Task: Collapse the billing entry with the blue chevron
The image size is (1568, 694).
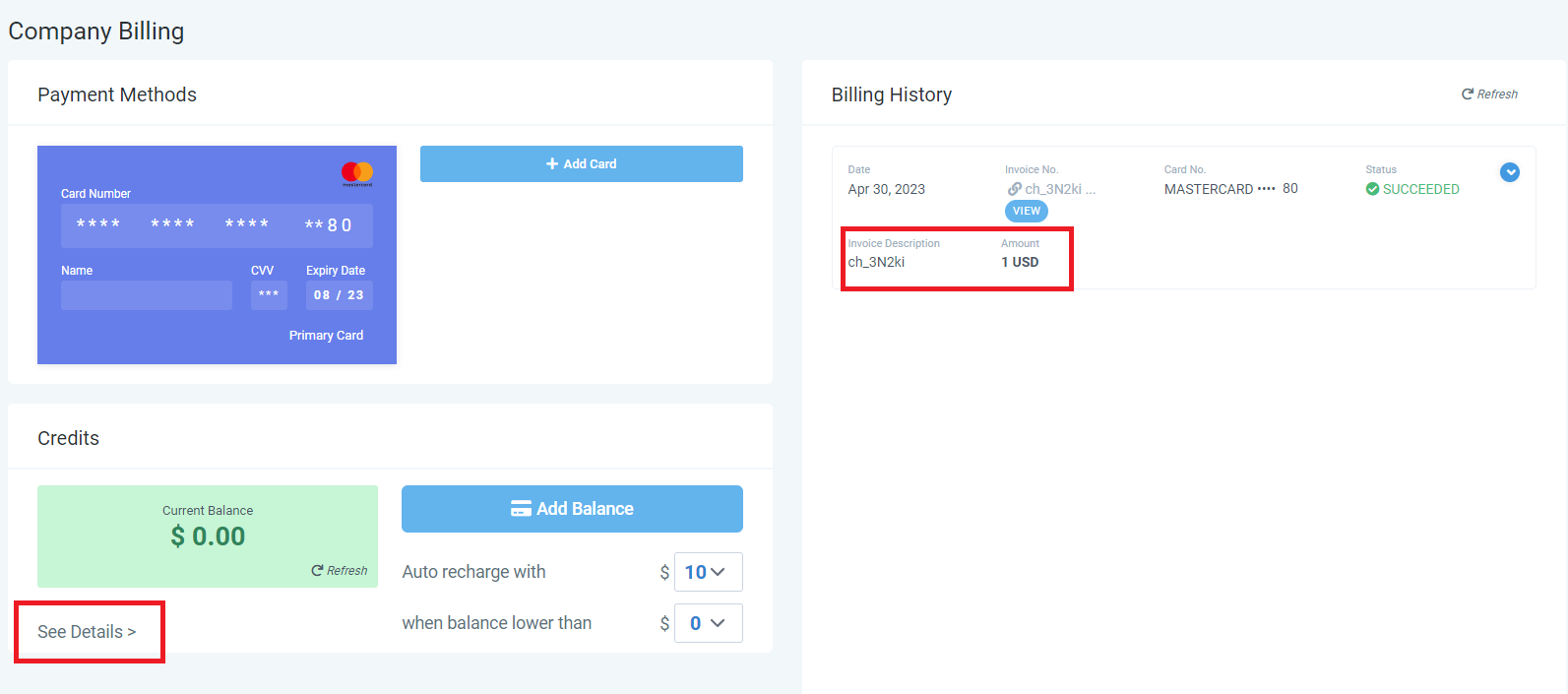Action: click(x=1509, y=172)
